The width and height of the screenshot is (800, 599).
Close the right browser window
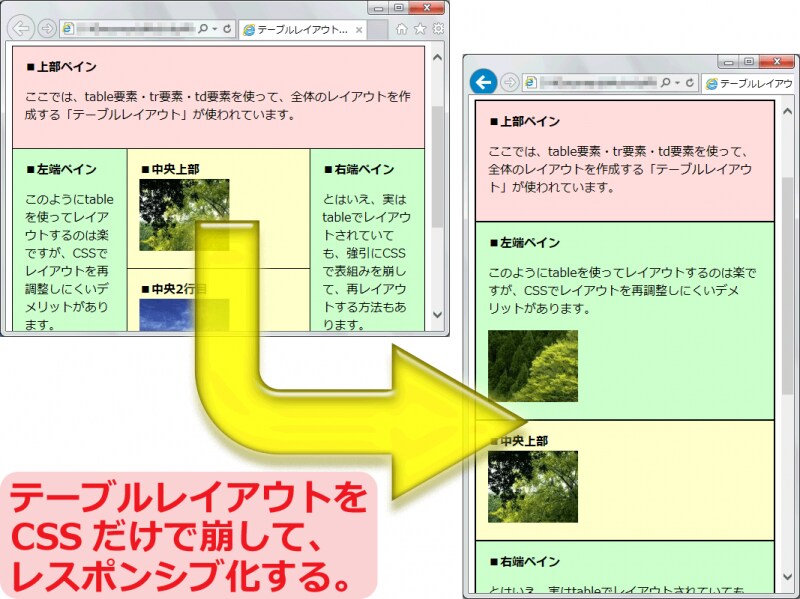[777, 62]
